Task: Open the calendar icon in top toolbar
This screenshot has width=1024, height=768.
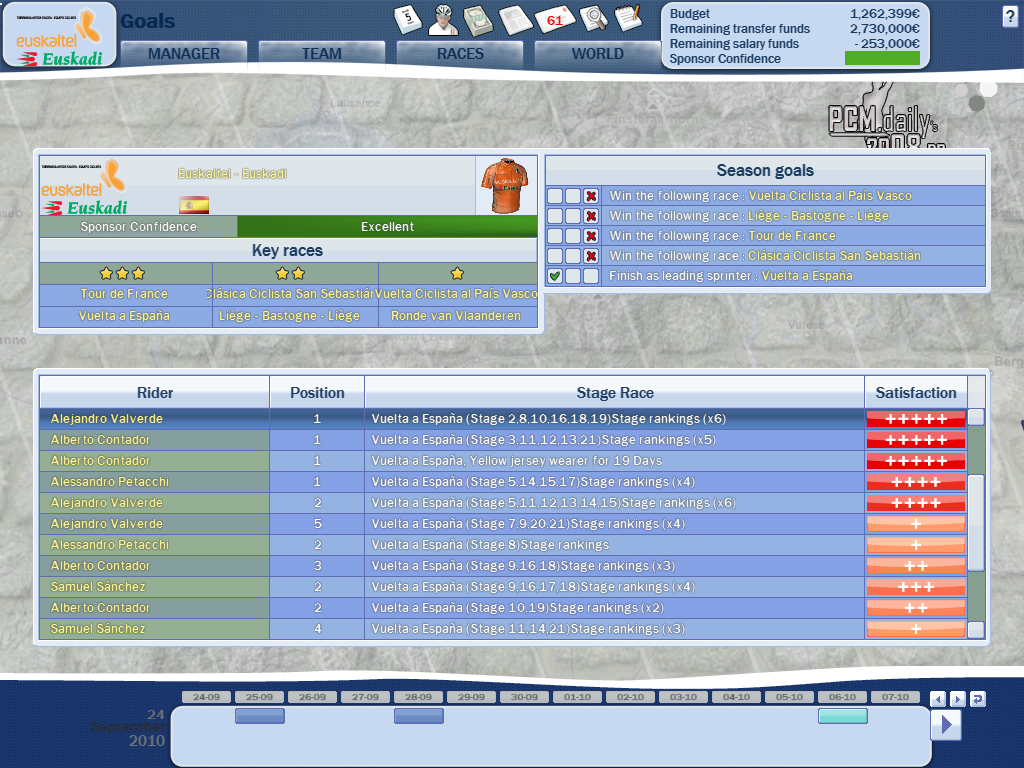Action: tap(408, 19)
